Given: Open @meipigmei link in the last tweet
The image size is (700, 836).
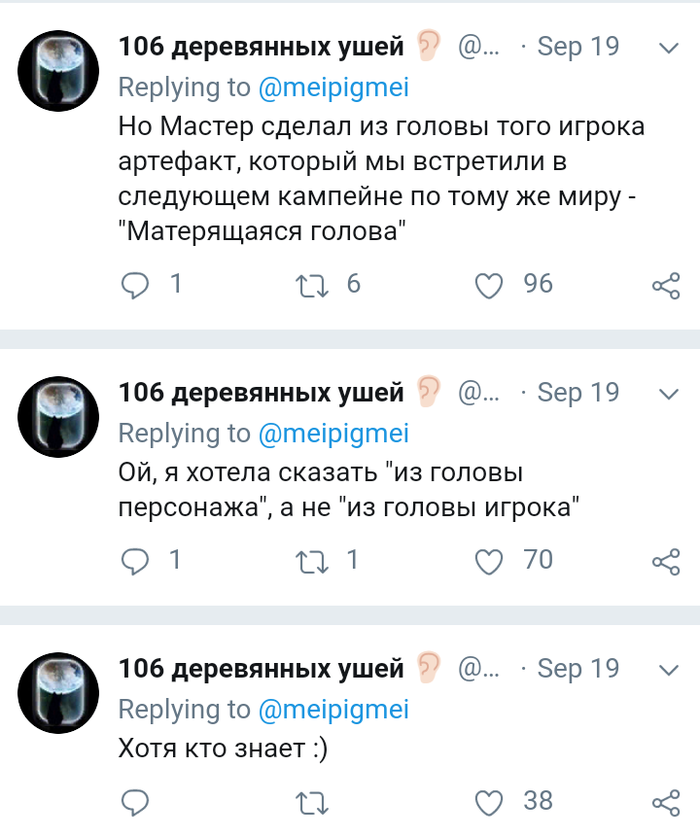Looking at the screenshot, I should (x=333, y=709).
